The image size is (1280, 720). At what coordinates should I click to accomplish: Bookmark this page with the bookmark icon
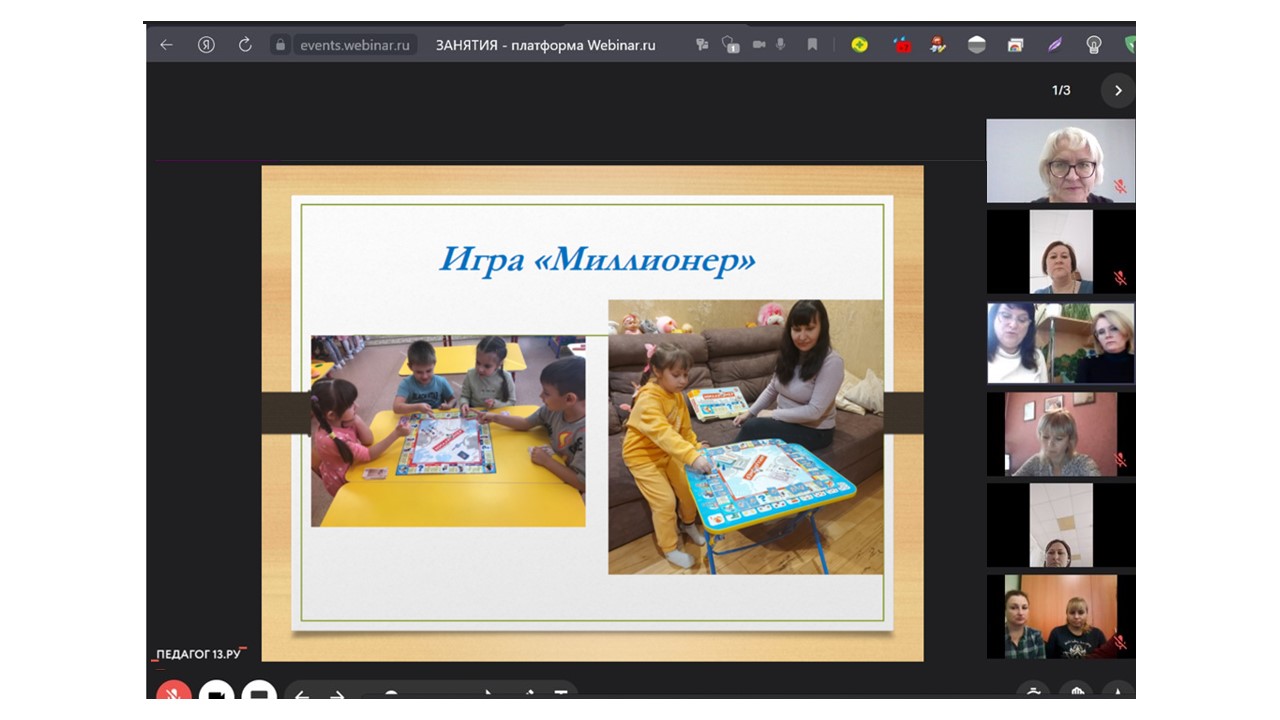pos(812,45)
